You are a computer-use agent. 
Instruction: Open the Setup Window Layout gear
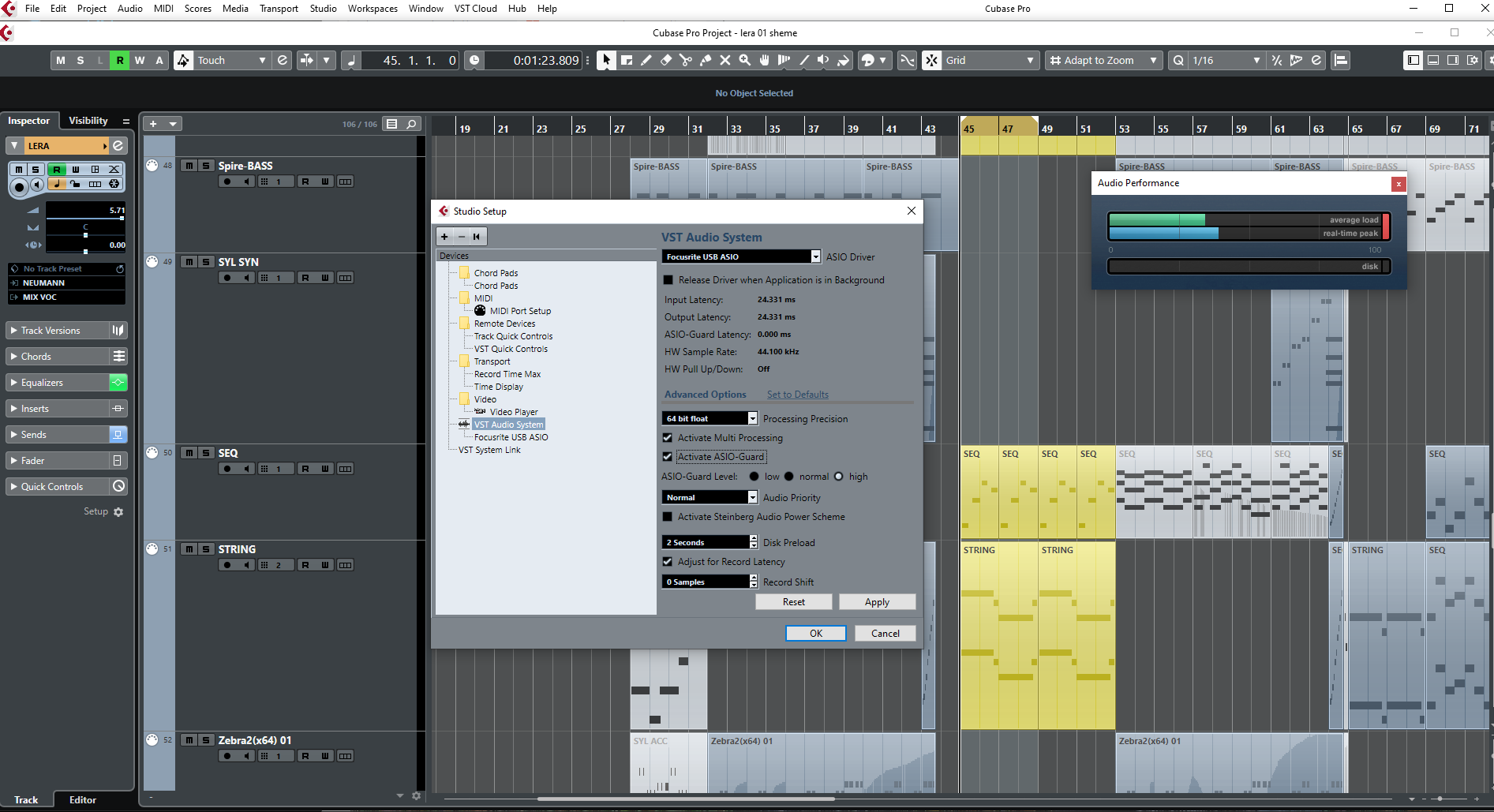pos(1473,60)
